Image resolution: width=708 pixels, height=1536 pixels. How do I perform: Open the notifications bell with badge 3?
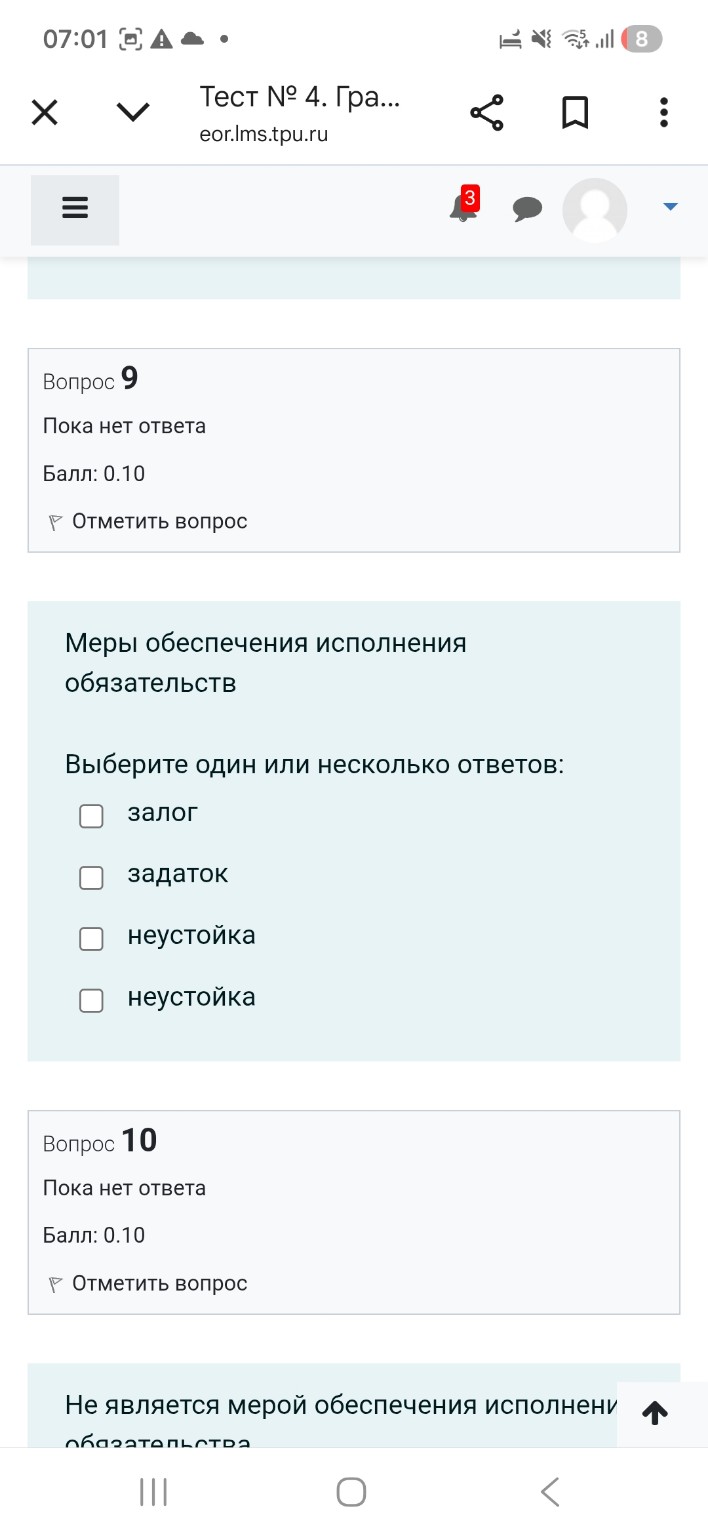point(461,209)
